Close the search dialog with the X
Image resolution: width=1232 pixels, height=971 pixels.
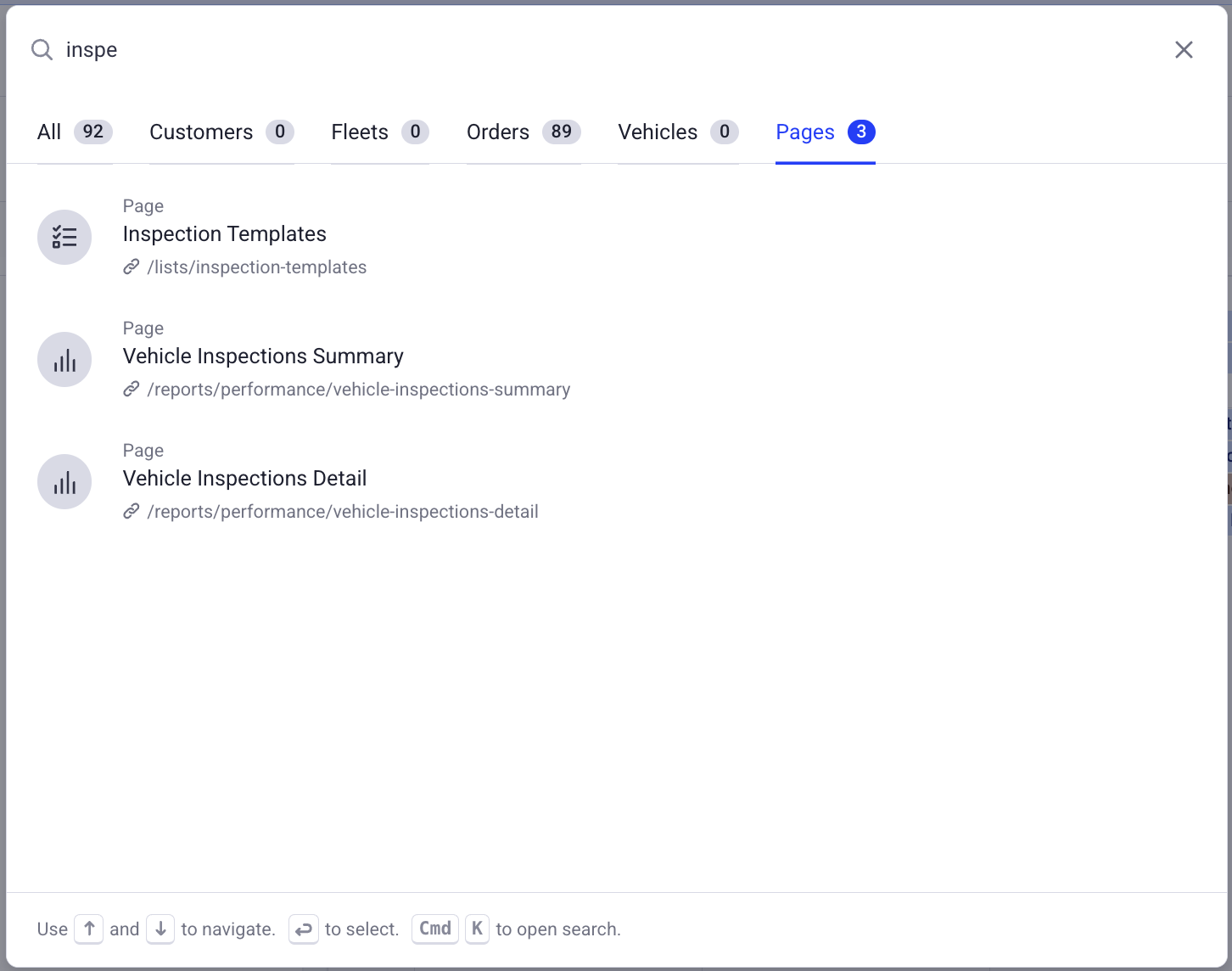(x=1184, y=50)
